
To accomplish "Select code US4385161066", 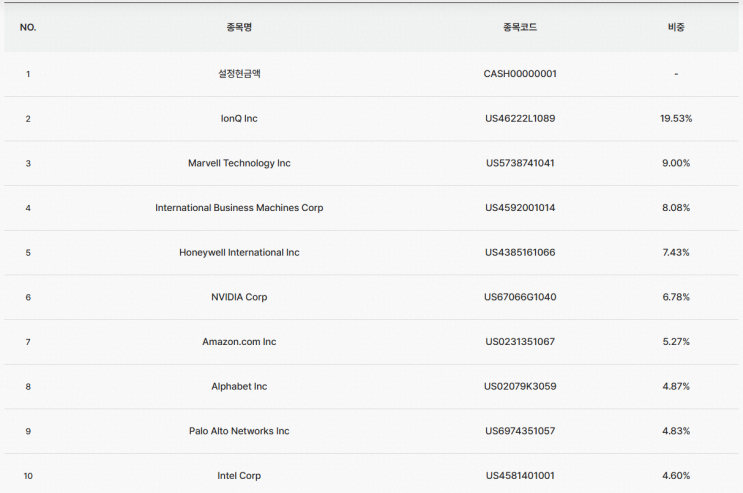I will click(x=520, y=252).
